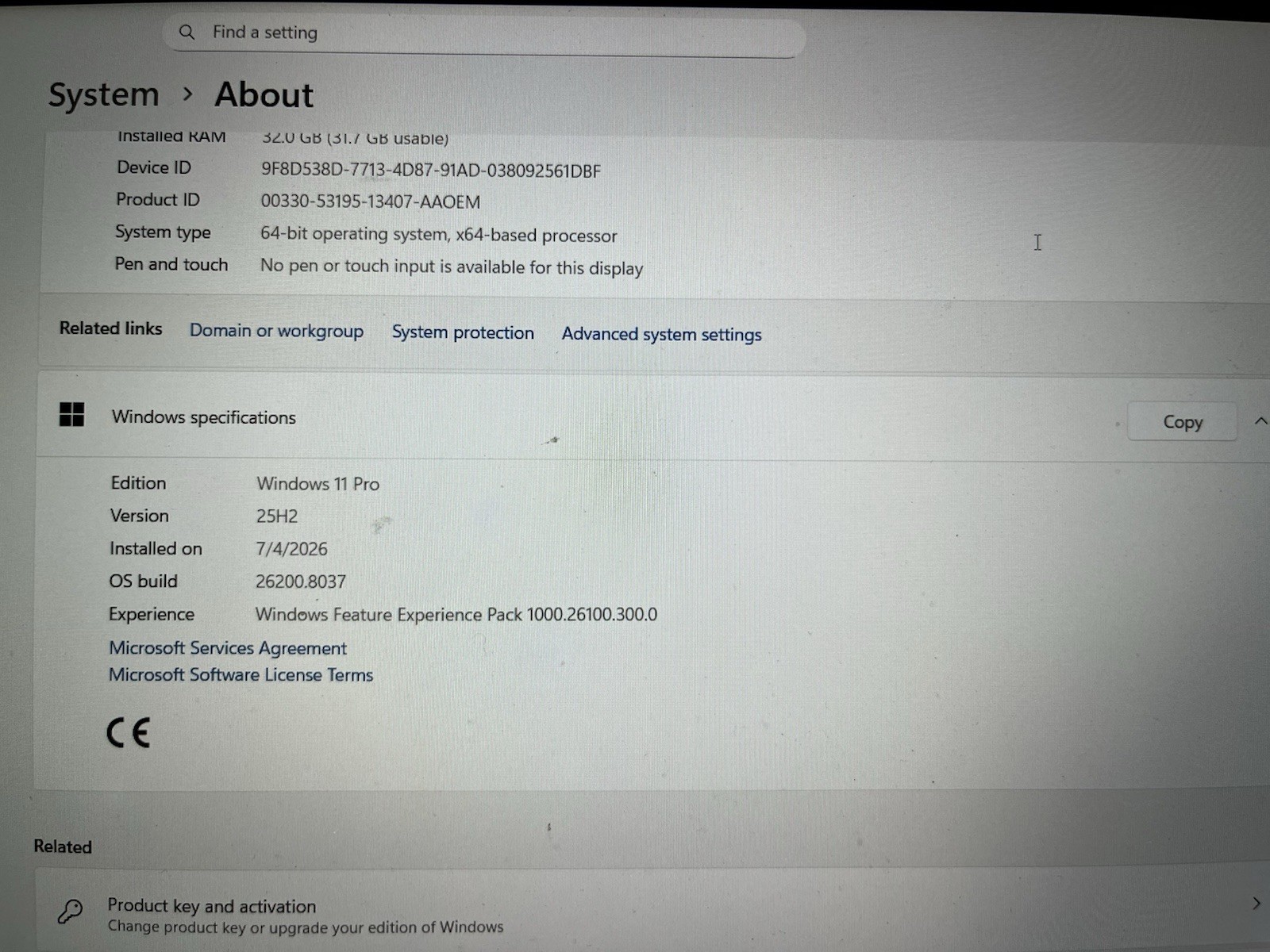Copy the Windows specifications

coord(1183,422)
